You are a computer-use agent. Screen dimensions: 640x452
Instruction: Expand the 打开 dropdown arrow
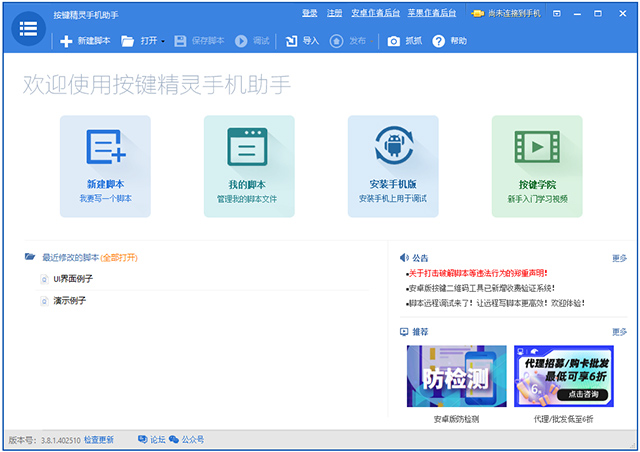point(163,41)
